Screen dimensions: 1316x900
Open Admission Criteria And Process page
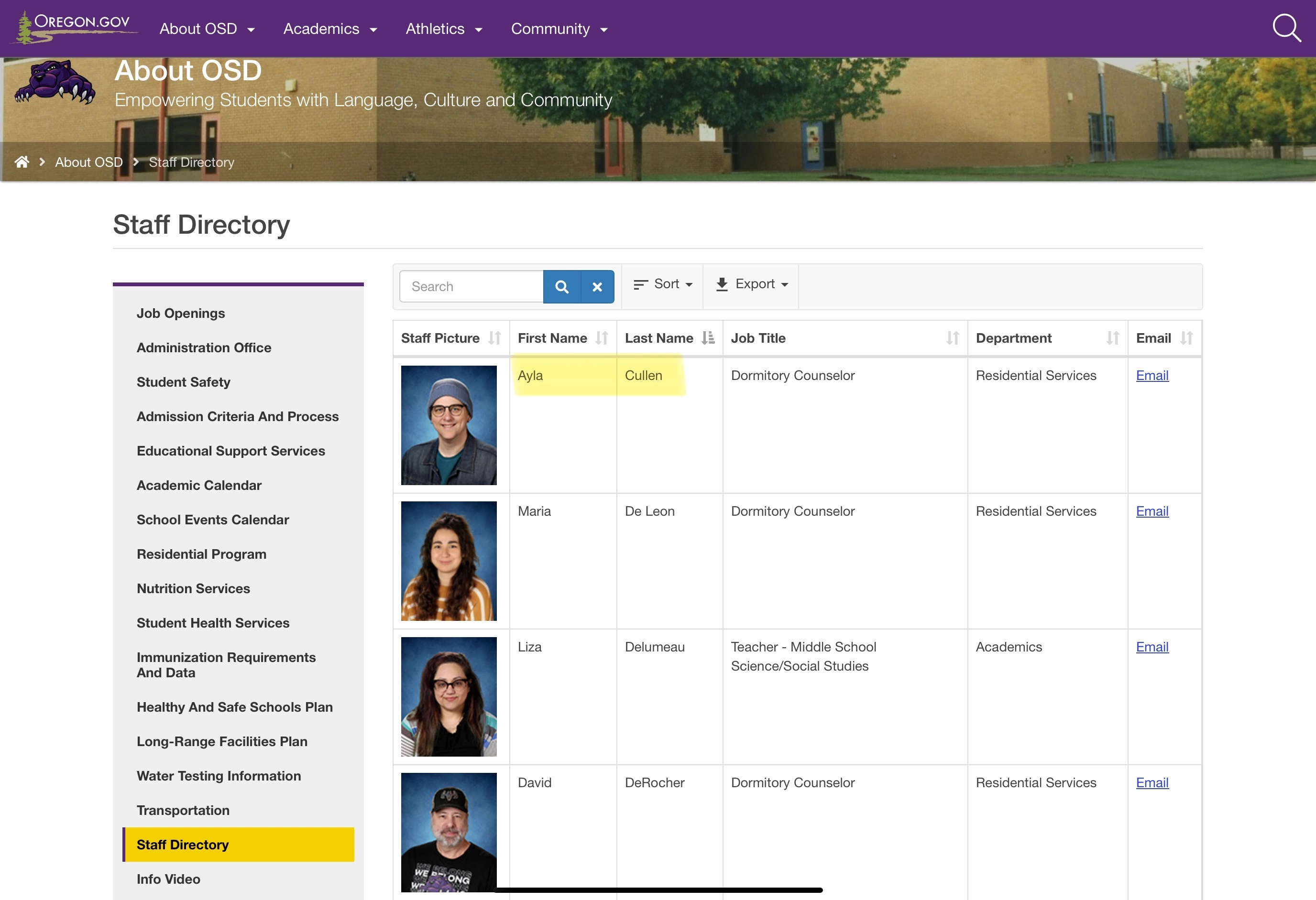(x=238, y=417)
